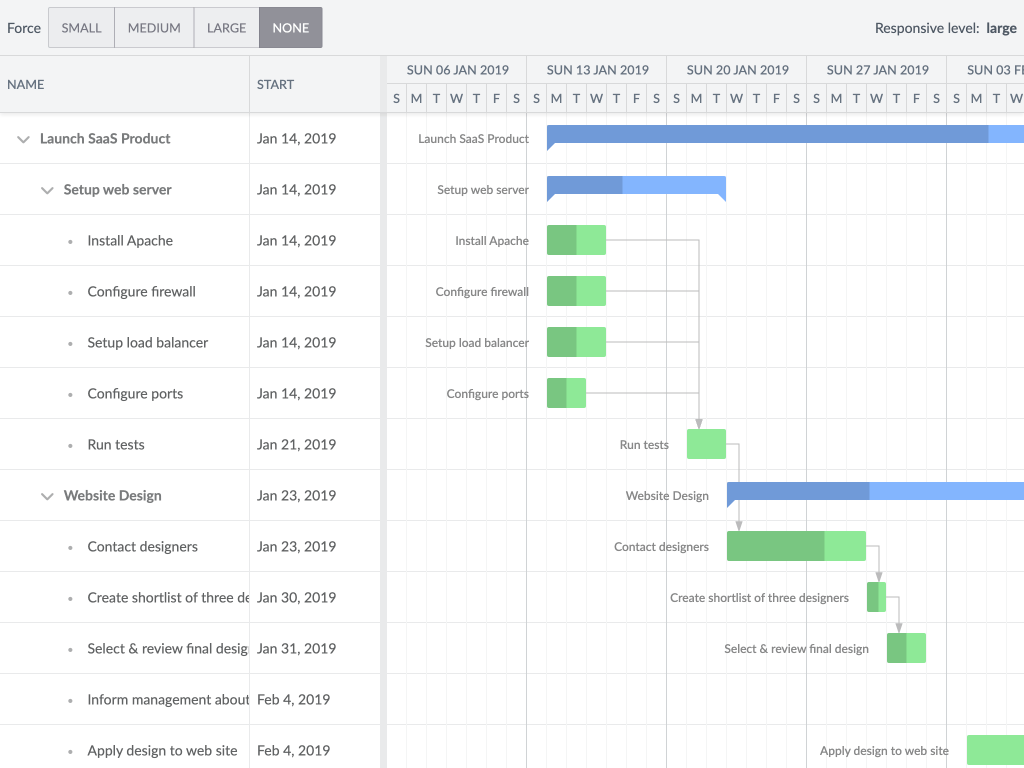Screen dimensions: 1024x768
Task: Click the Contact designers task bar
Action: coord(796,545)
